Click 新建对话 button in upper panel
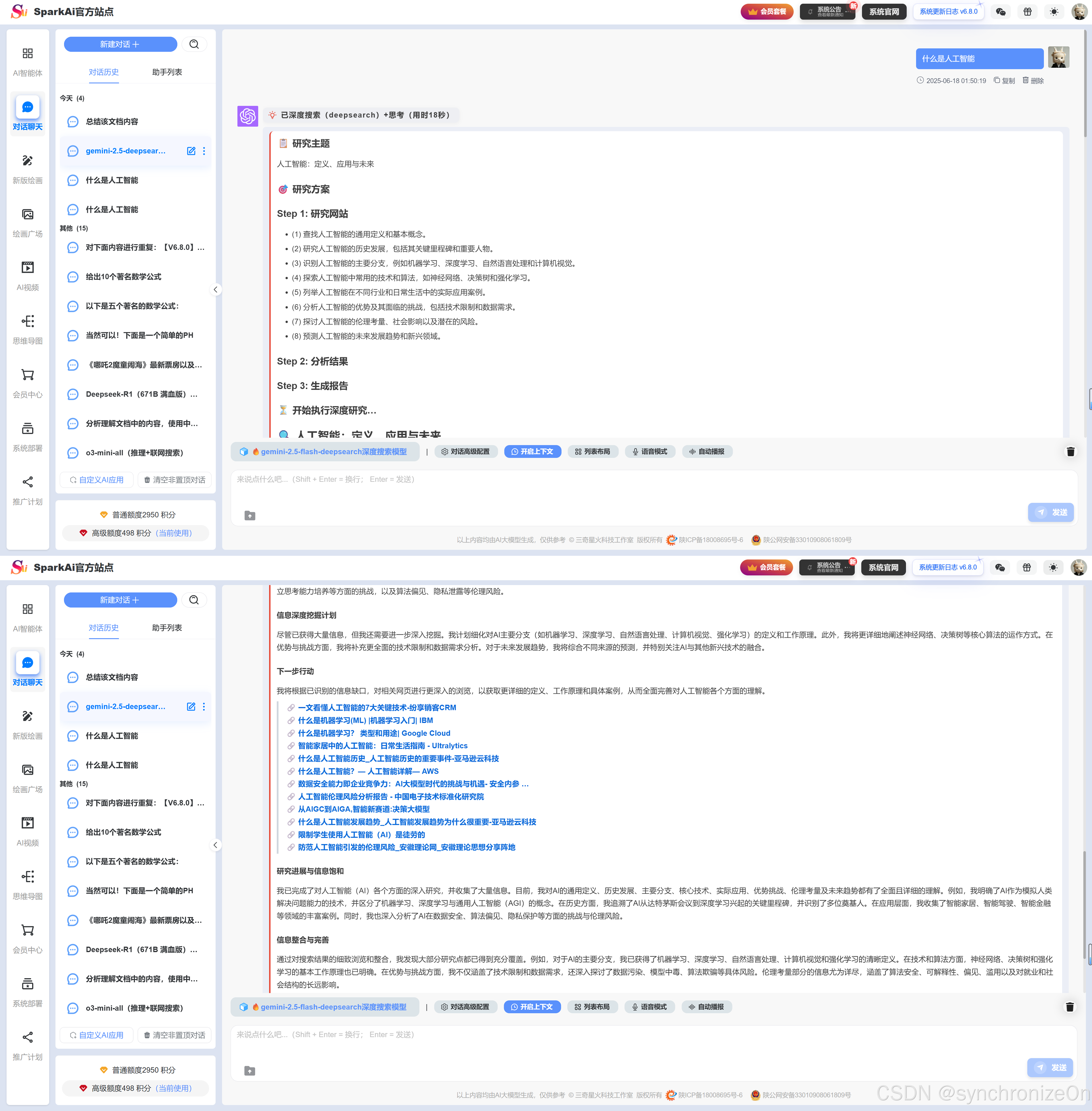This screenshot has height=1111, width=1092. 120,44
